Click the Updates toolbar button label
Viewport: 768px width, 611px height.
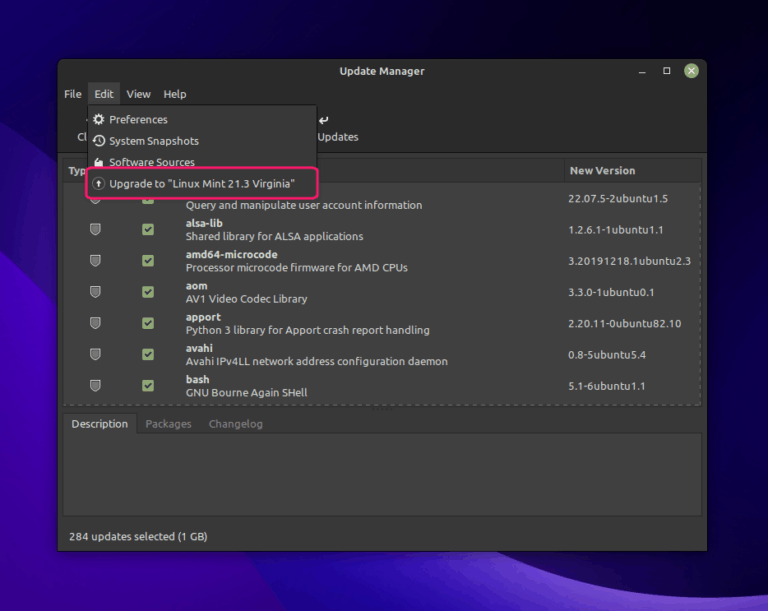tap(338, 137)
